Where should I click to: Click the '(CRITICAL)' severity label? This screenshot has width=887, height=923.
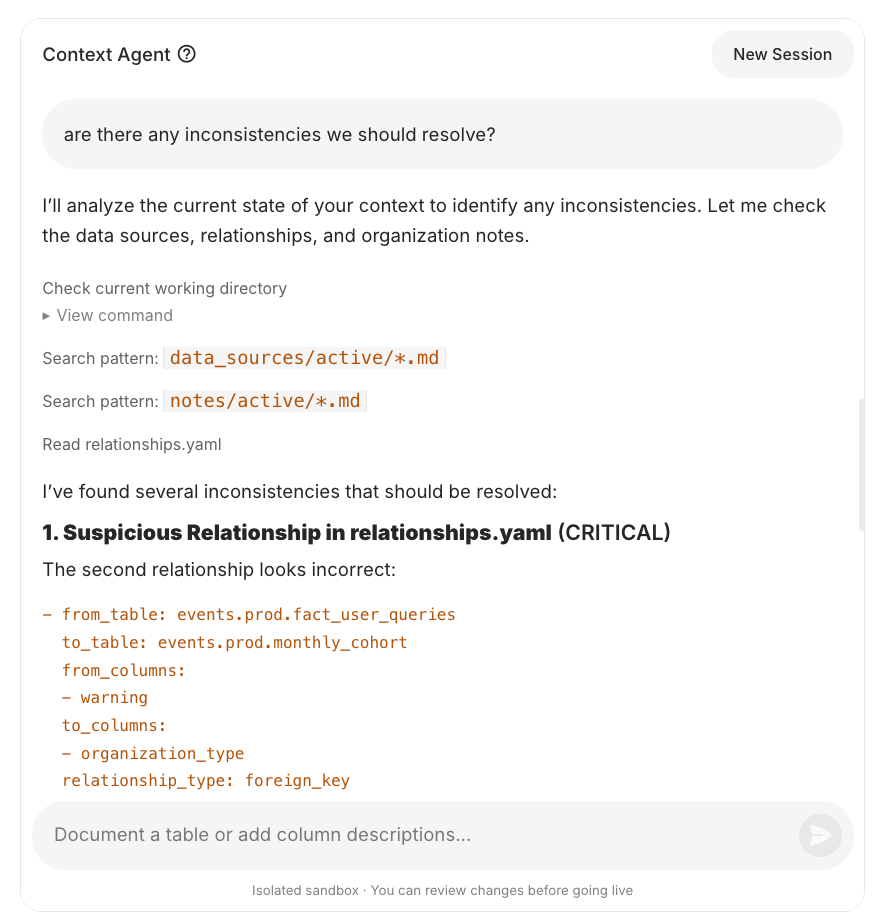[x=614, y=533]
